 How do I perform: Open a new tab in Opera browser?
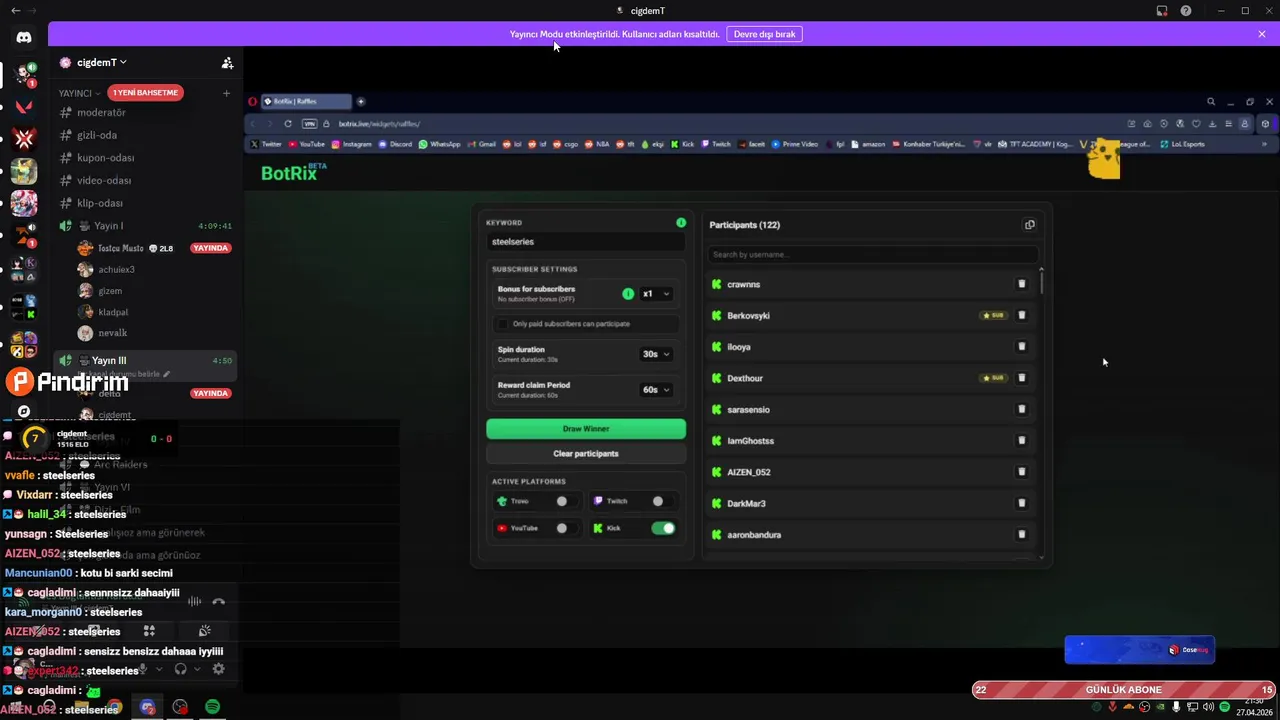point(361,101)
